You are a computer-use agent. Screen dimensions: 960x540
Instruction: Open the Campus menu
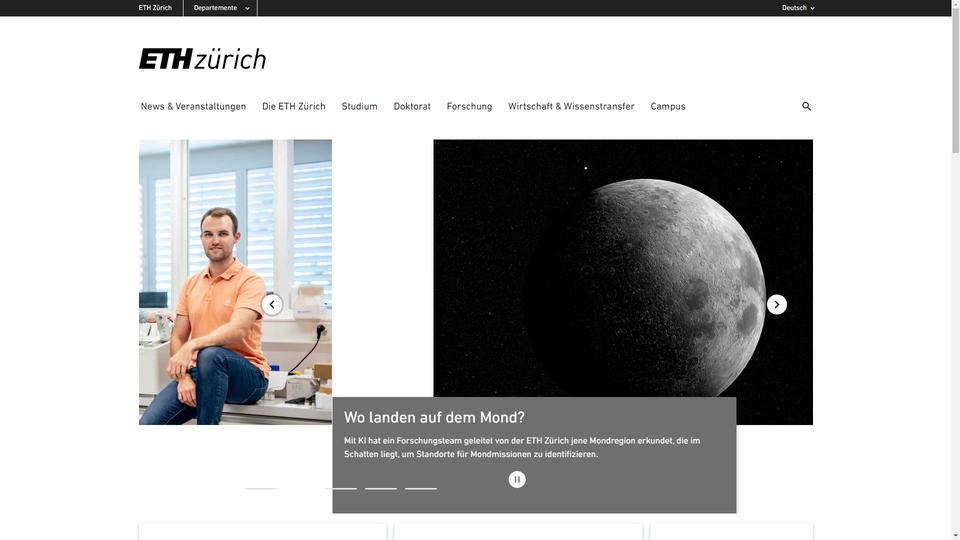tap(668, 107)
